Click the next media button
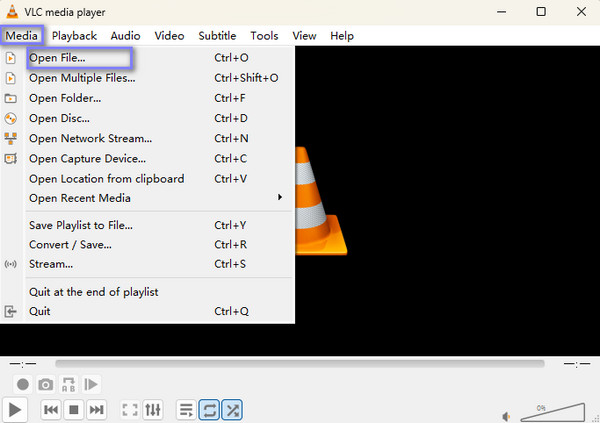The image size is (600, 423). [x=96, y=410]
